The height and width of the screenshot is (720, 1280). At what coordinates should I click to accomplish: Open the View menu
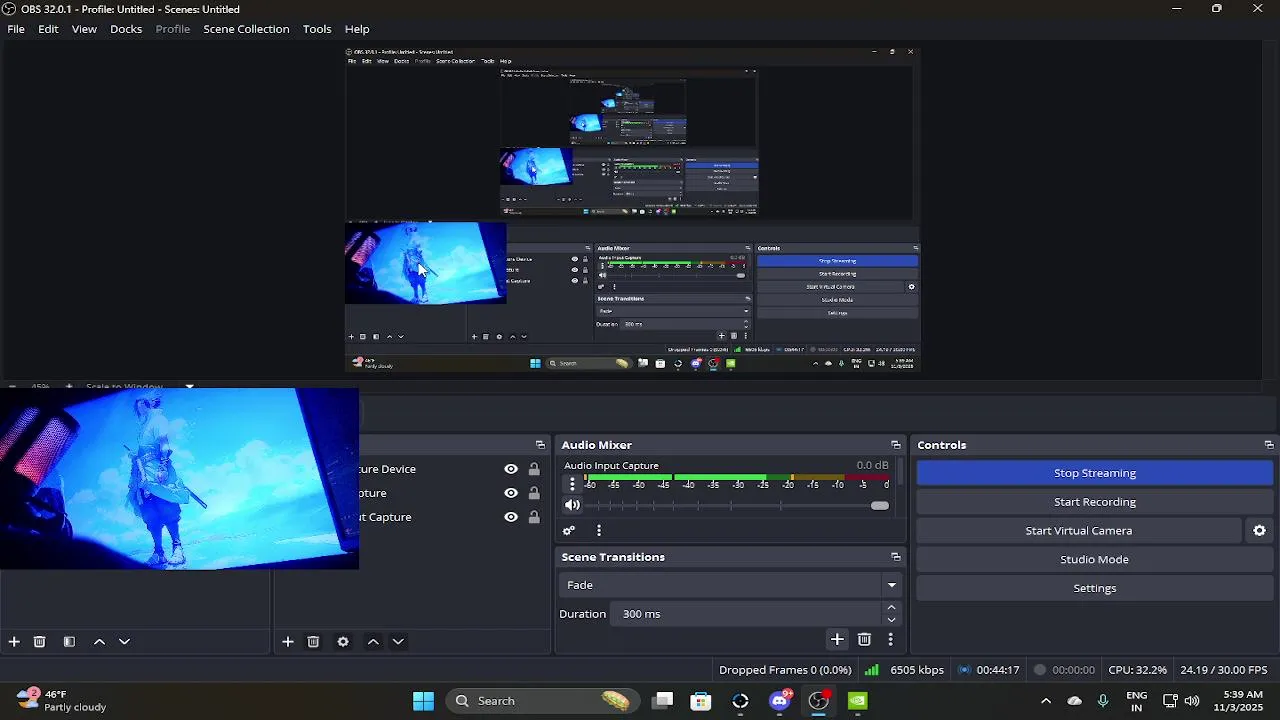click(x=84, y=29)
